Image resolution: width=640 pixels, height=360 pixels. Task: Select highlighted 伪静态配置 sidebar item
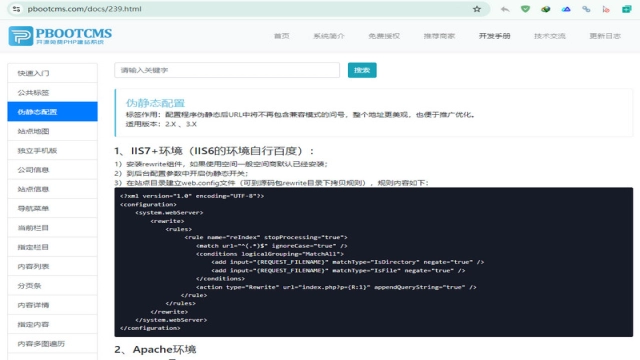click(x=53, y=112)
